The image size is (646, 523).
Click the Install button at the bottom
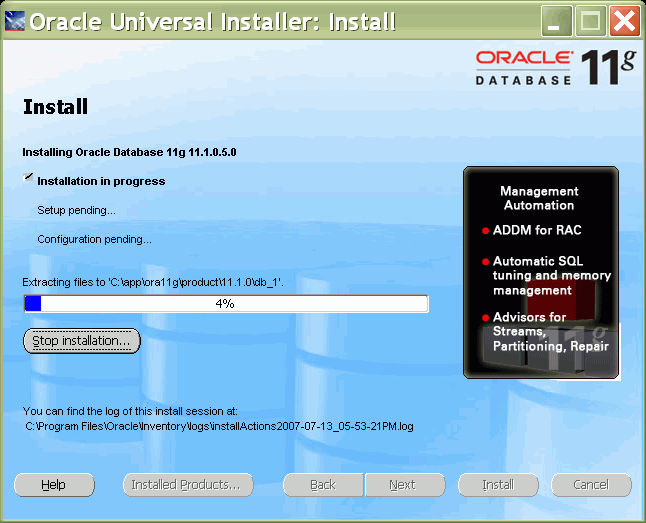(498, 485)
